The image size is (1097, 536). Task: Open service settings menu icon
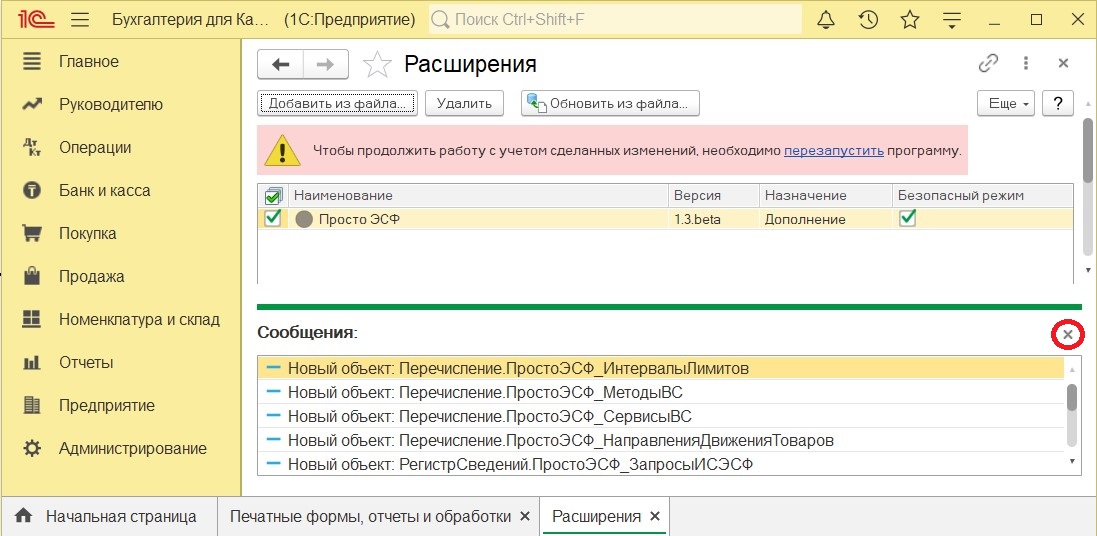951,20
